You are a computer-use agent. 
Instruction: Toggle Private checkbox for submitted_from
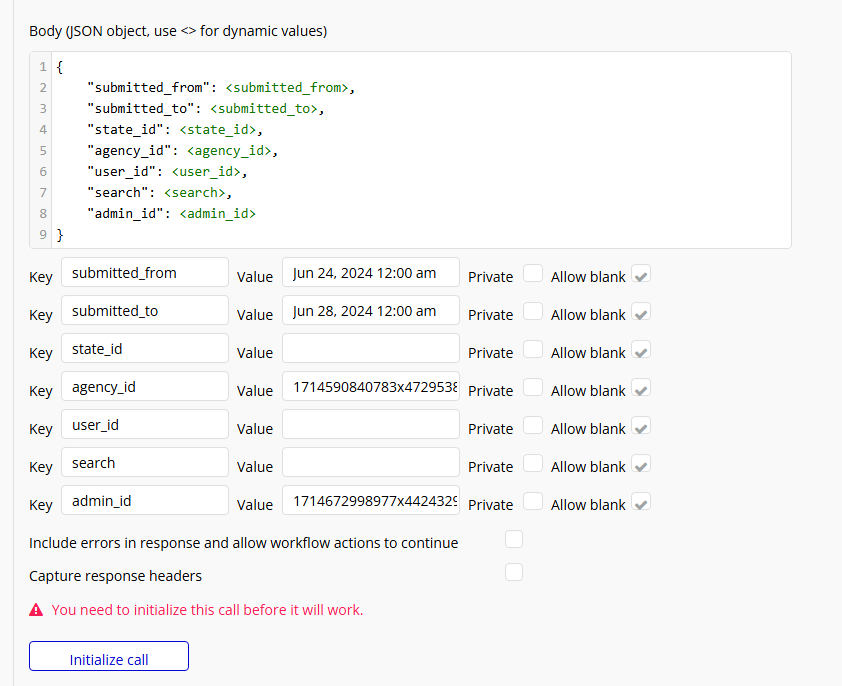[x=533, y=273]
